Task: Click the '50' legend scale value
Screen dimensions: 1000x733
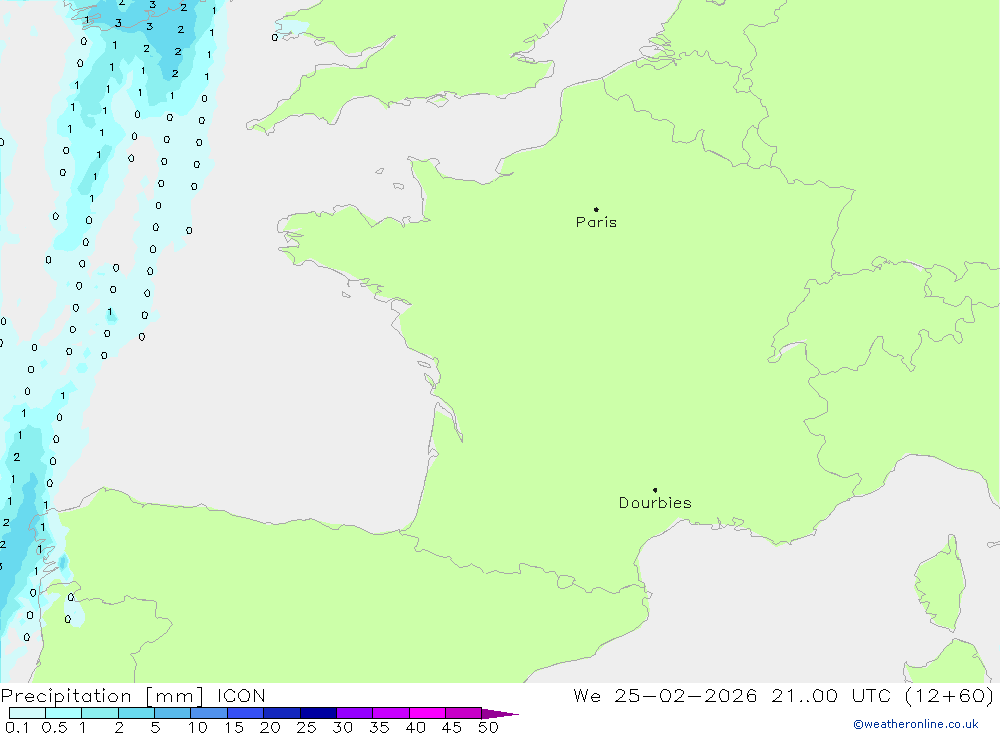Action: coord(488,727)
